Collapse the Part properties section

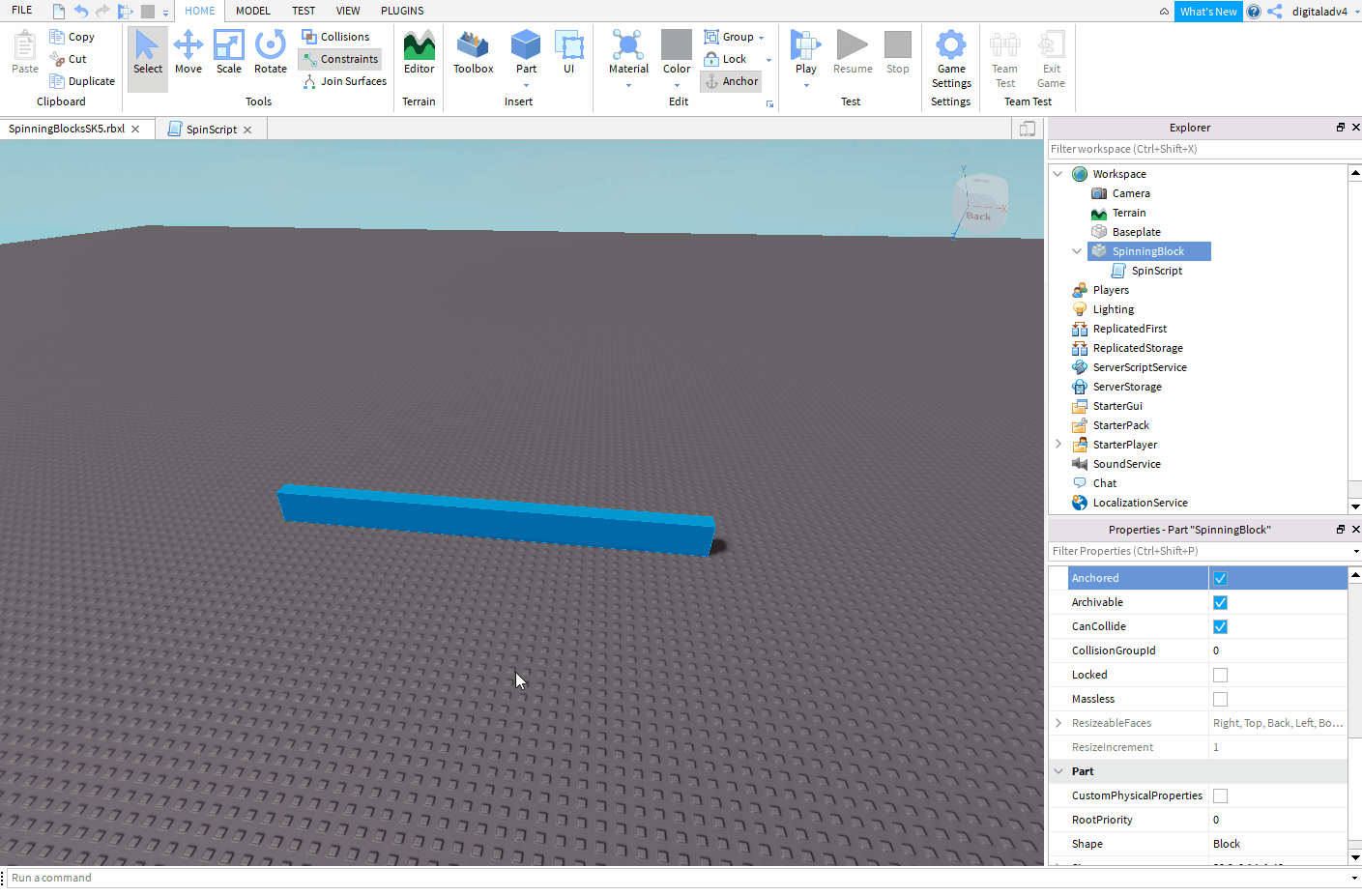click(1058, 771)
